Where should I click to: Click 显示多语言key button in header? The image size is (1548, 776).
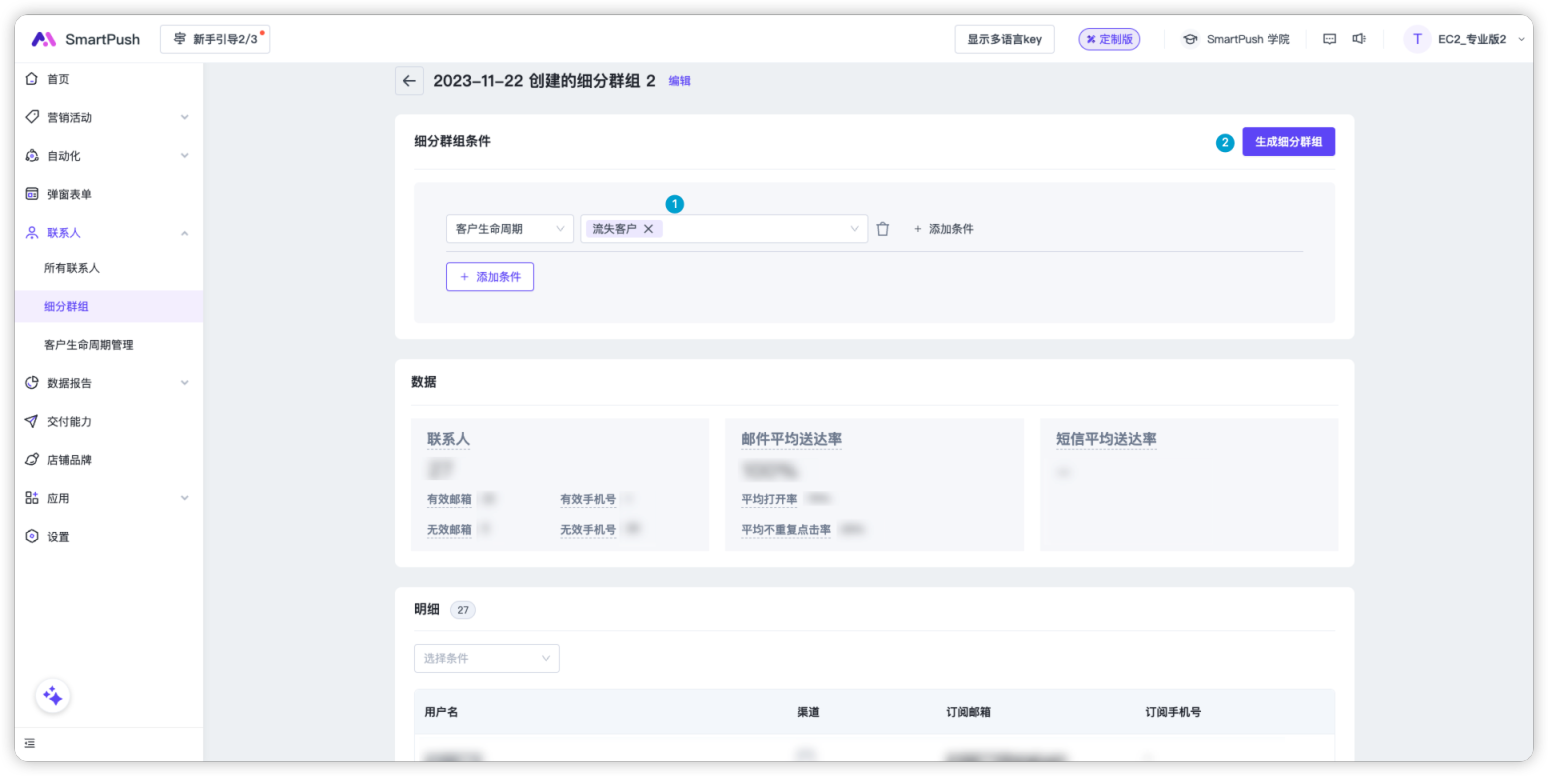(x=1004, y=39)
